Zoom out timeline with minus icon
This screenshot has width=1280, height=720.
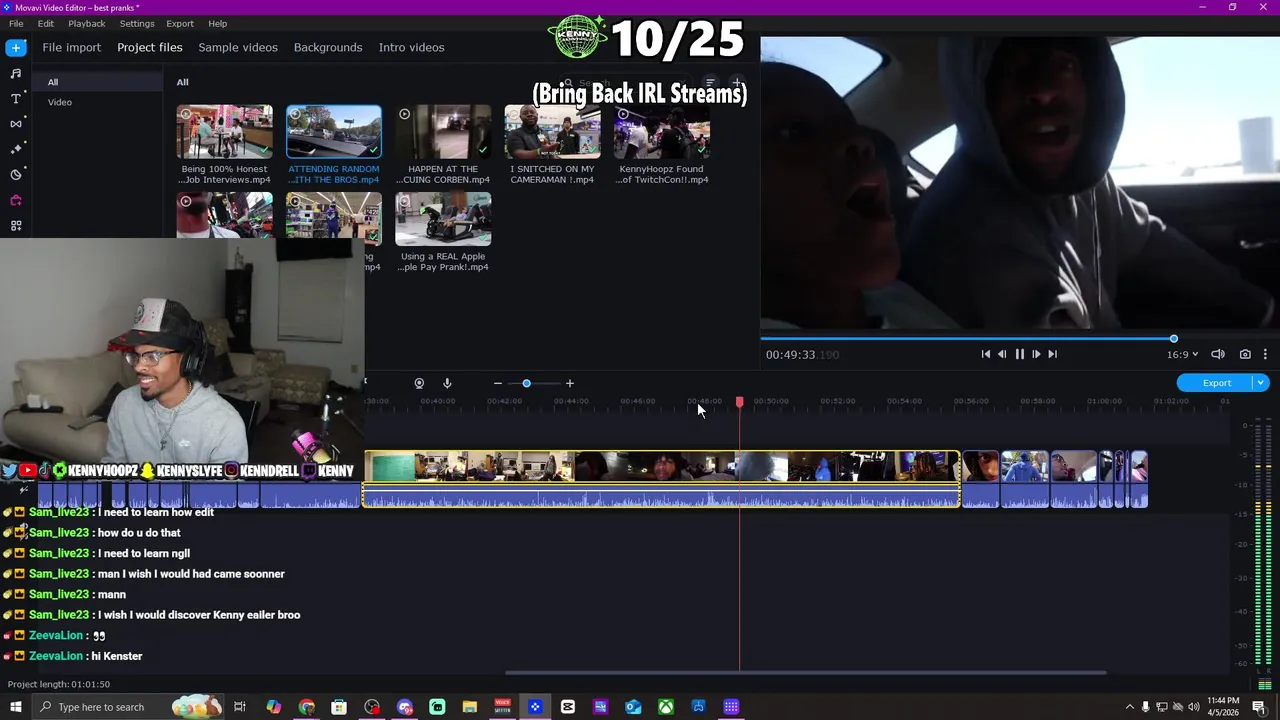pyautogui.click(x=497, y=383)
